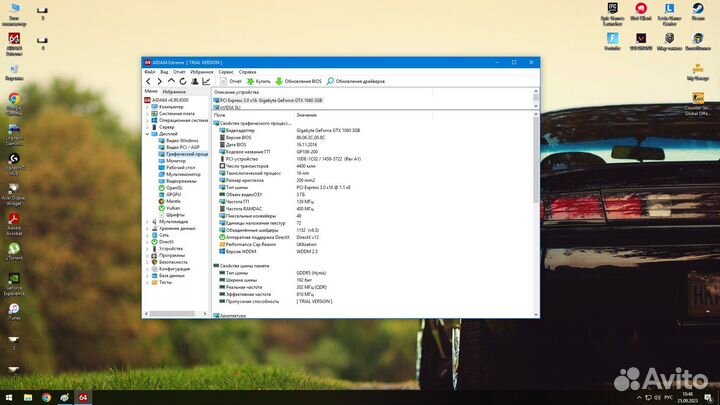The height and width of the screenshot is (405, 720).
Task: Open the user icon in AIDA64 toolbar
Action: tap(195, 81)
